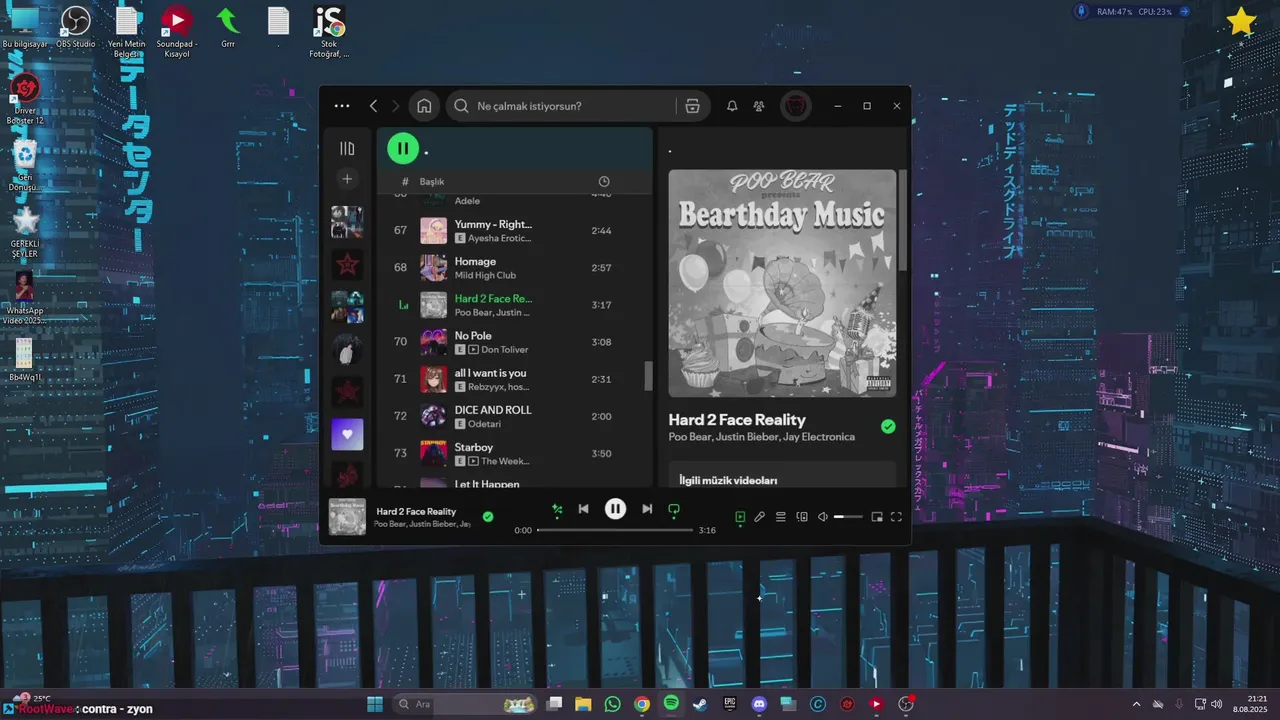Open Spotify three-dots app menu
The width and height of the screenshot is (1280, 720).
point(342,106)
